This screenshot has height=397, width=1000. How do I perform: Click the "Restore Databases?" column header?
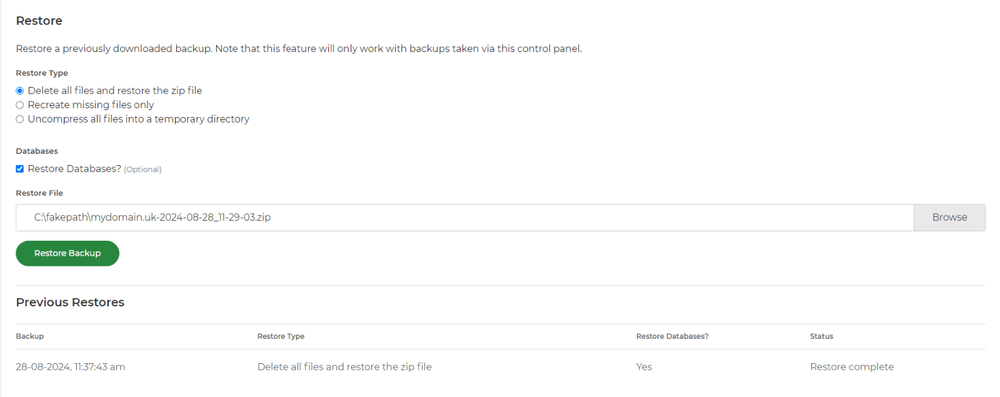(x=672, y=336)
